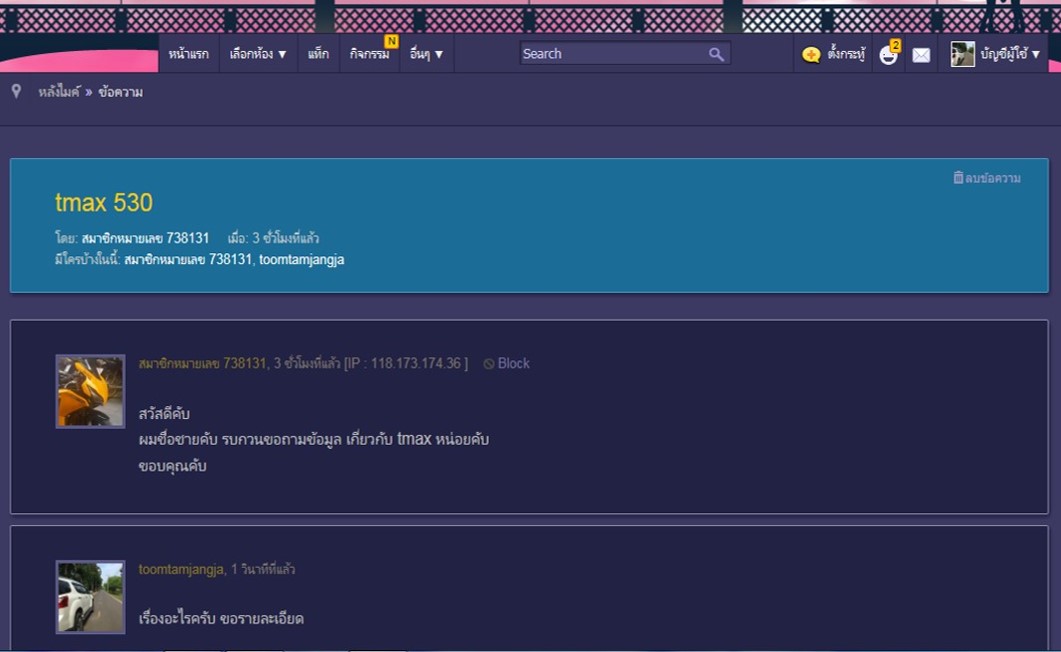Click the สวัสดีคับ greeting line
1061x652 pixels.
(164, 414)
